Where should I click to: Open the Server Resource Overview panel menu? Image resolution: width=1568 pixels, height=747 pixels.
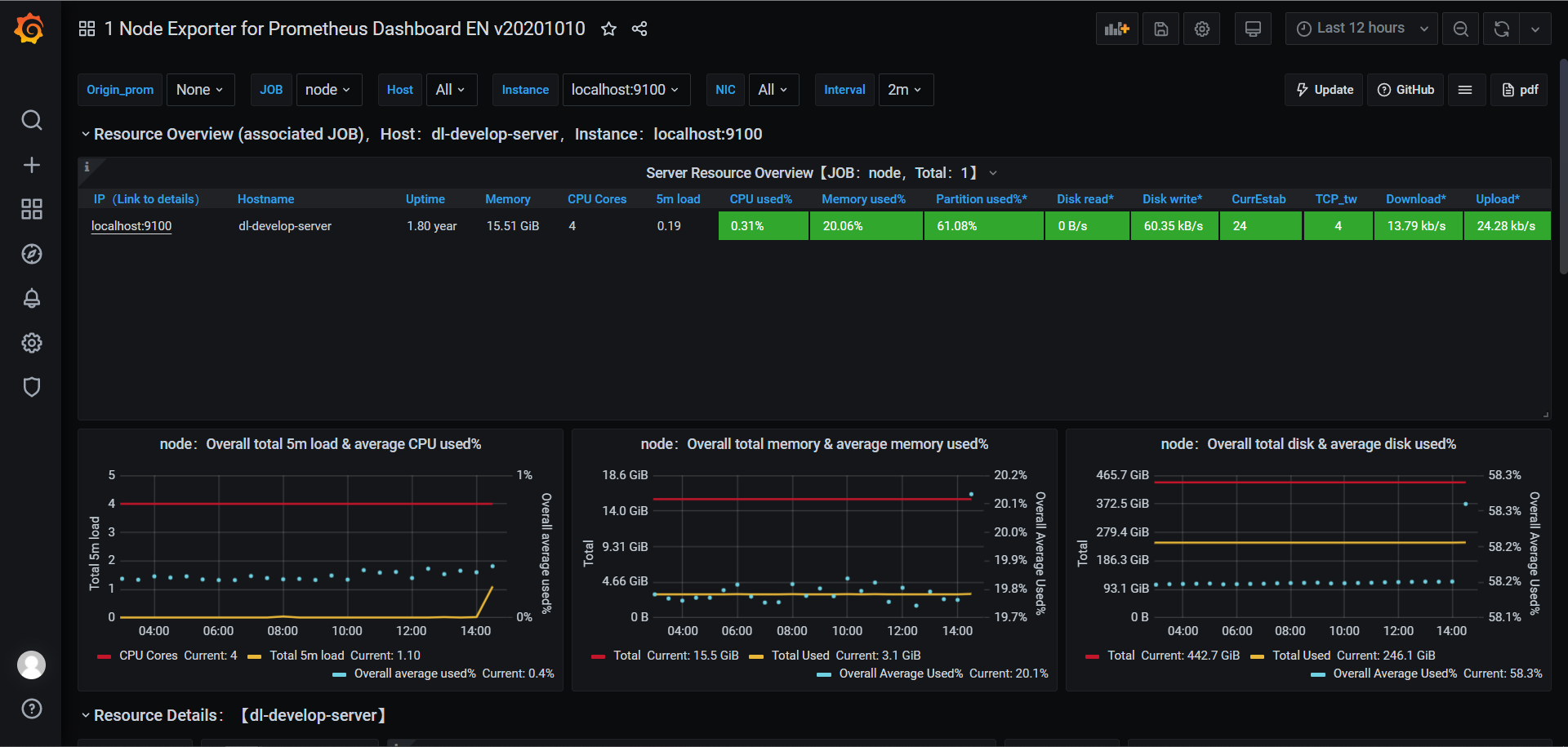click(x=993, y=172)
